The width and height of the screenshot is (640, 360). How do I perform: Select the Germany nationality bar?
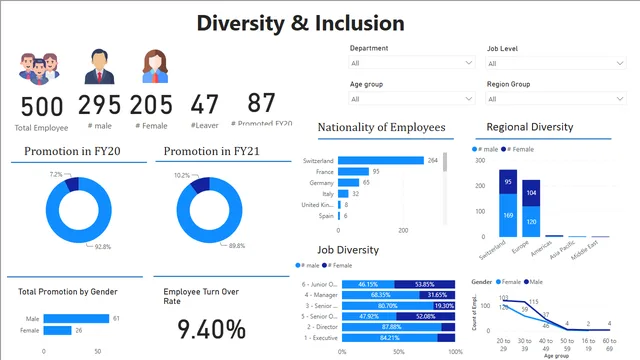pos(349,182)
